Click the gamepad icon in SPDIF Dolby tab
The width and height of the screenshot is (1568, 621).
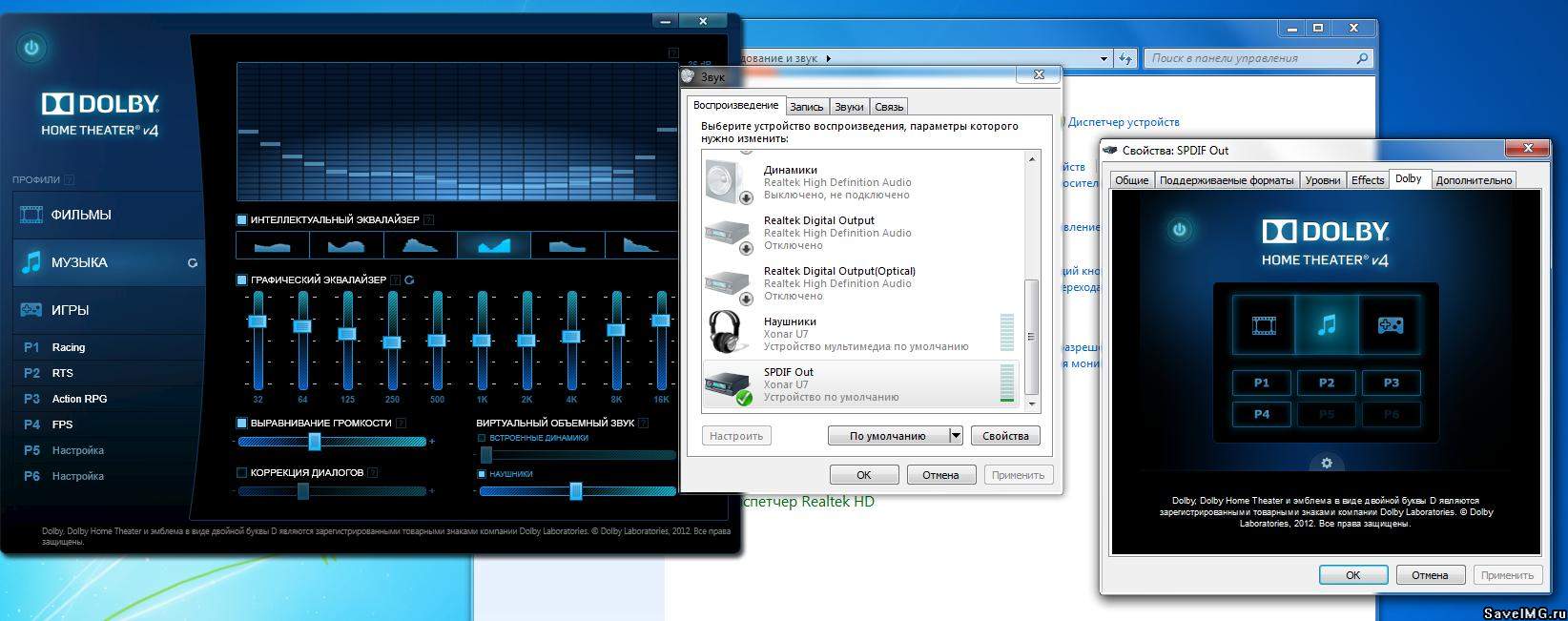pyautogui.click(x=1390, y=324)
